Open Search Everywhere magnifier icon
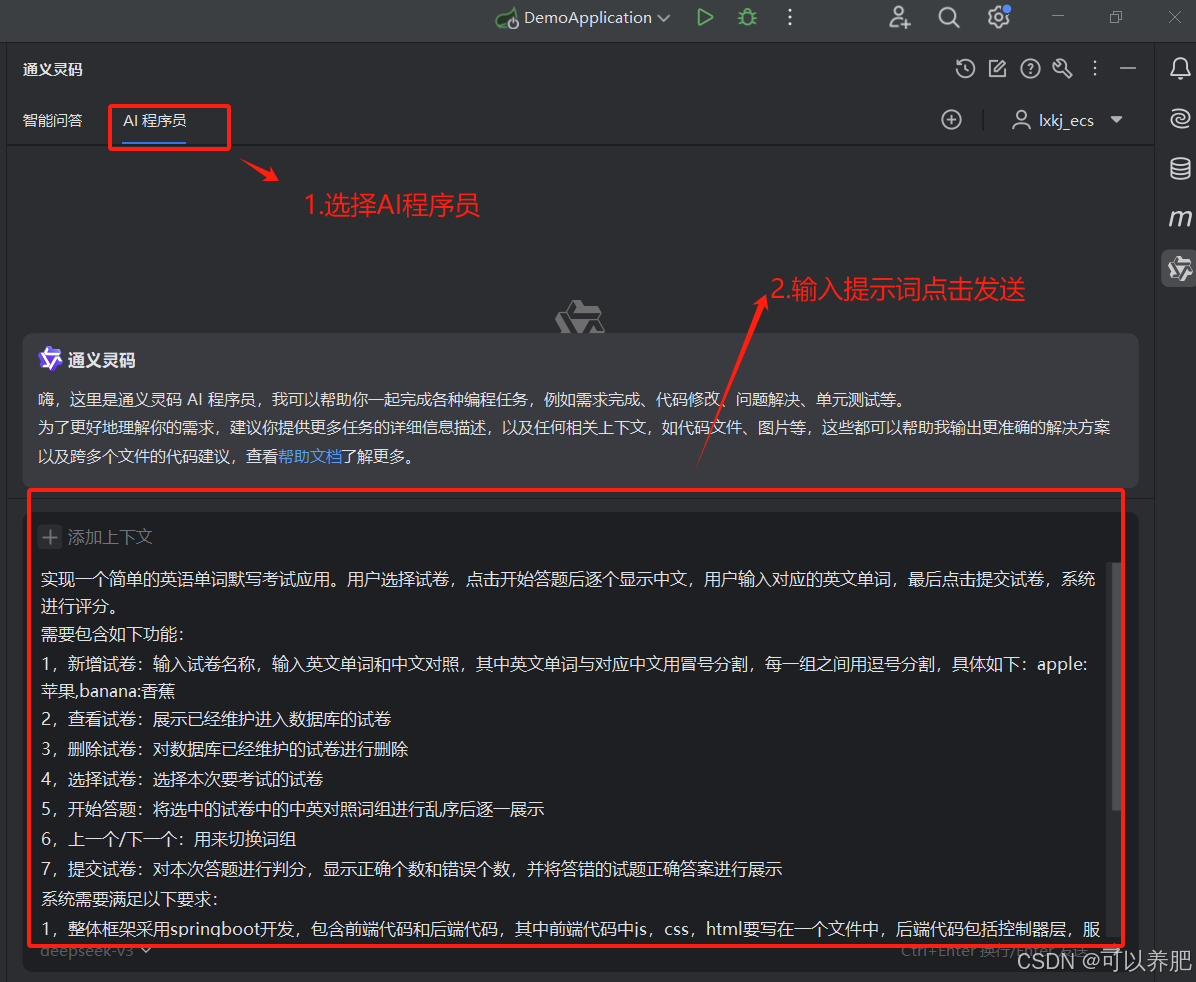 (x=949, y=18)
